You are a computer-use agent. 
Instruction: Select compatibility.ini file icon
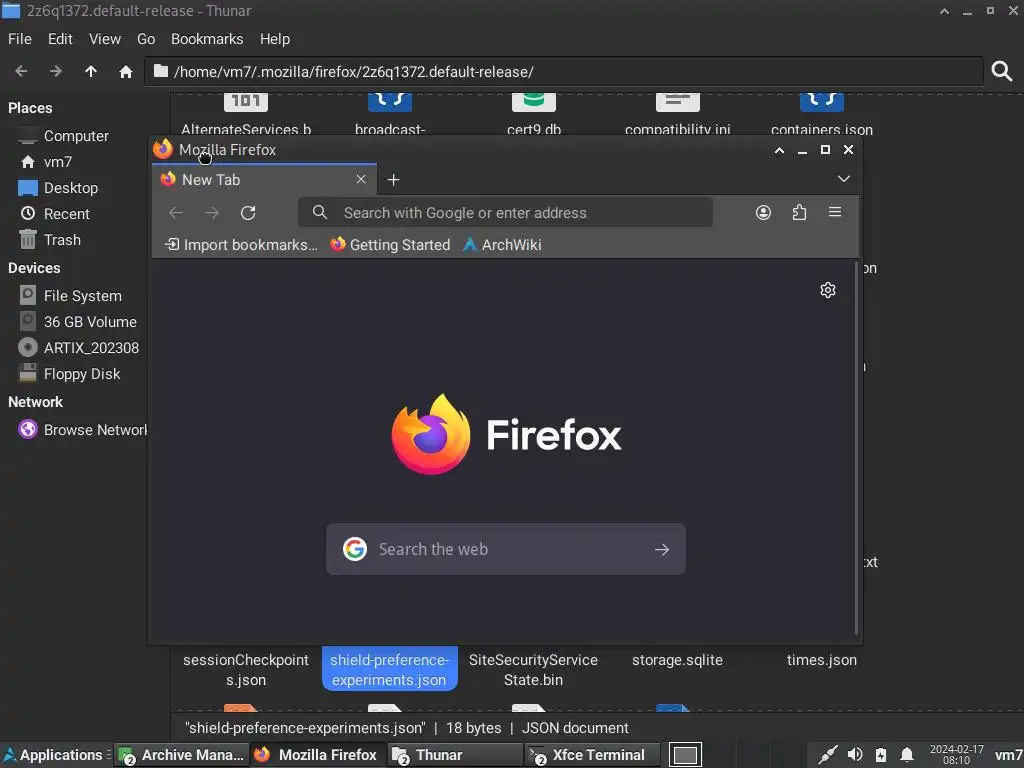coord(677,103)
